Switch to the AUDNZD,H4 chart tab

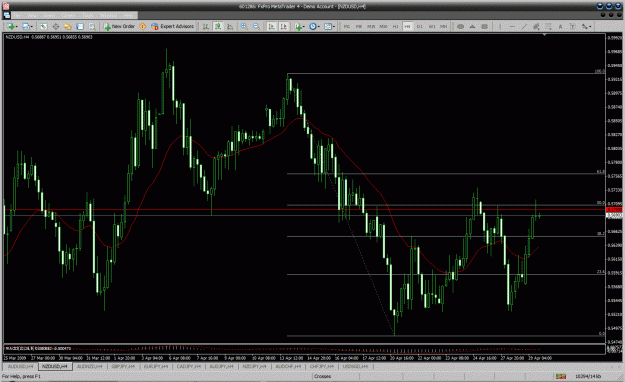(x=89, y=366)
